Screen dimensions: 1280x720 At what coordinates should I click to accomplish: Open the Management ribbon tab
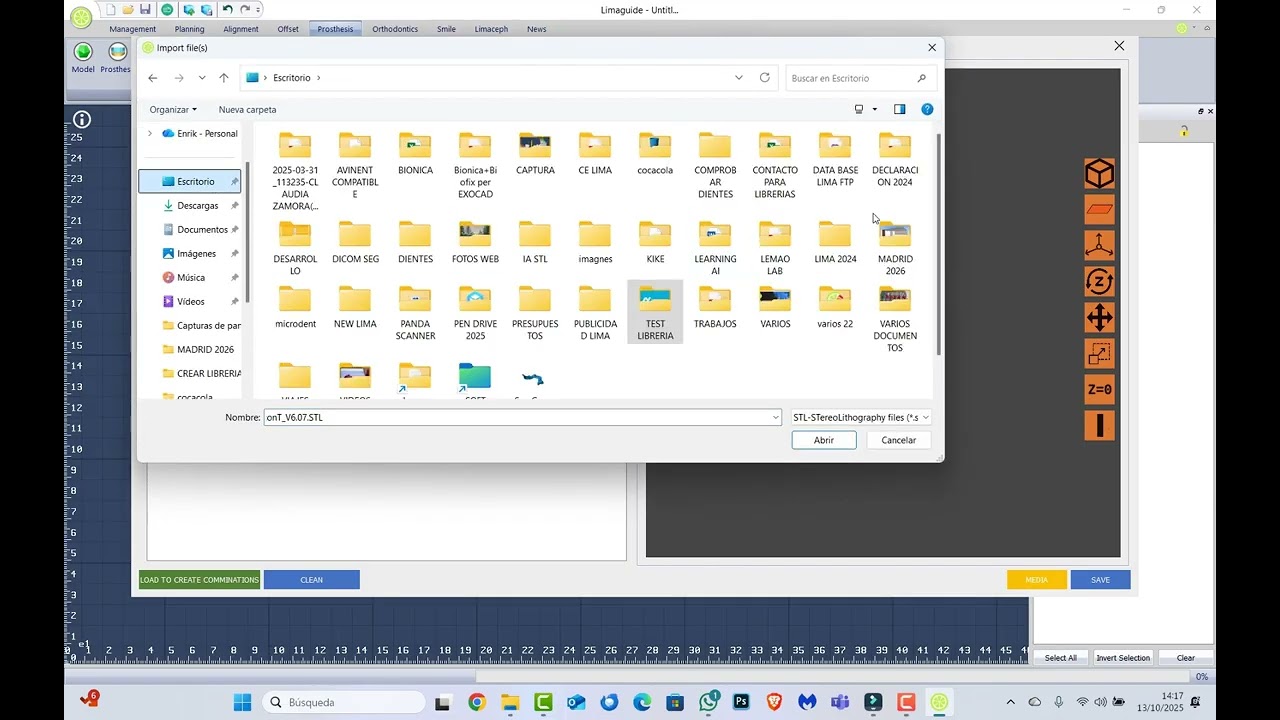click(x=133, y=29)
